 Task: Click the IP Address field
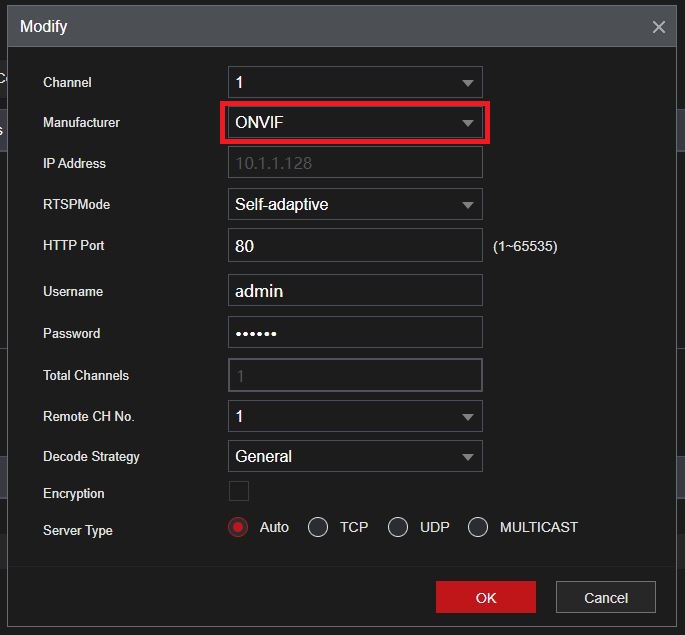(355, 163)
